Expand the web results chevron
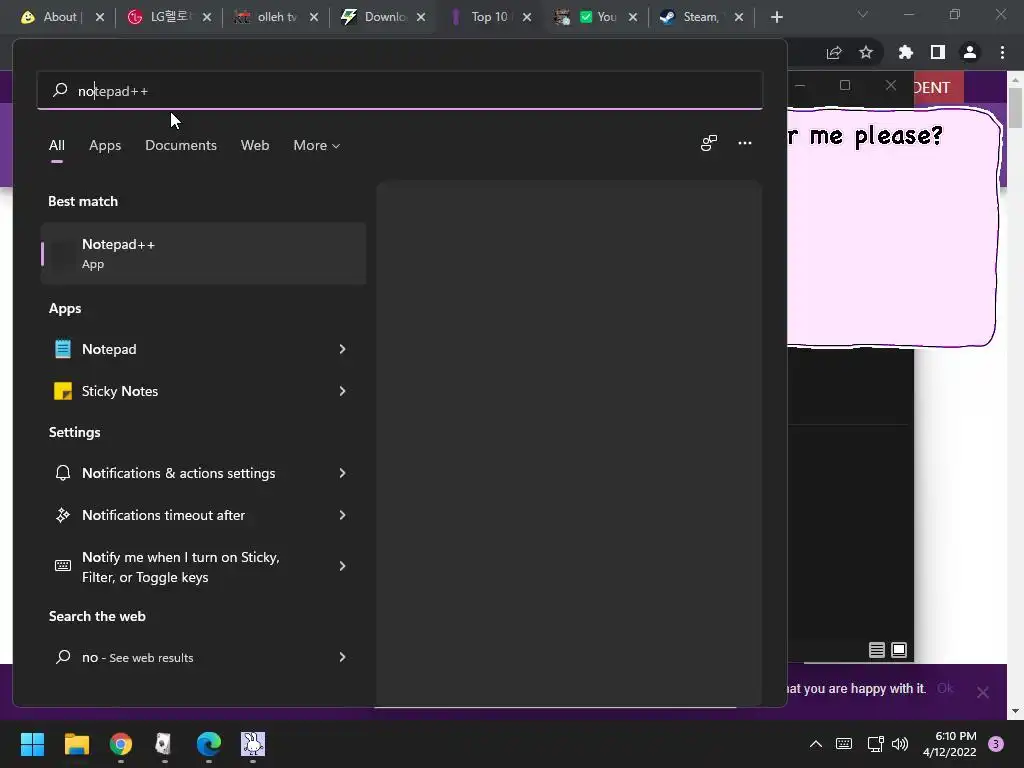Screen dimensions: 1024x768 click(x=342, y=657)
